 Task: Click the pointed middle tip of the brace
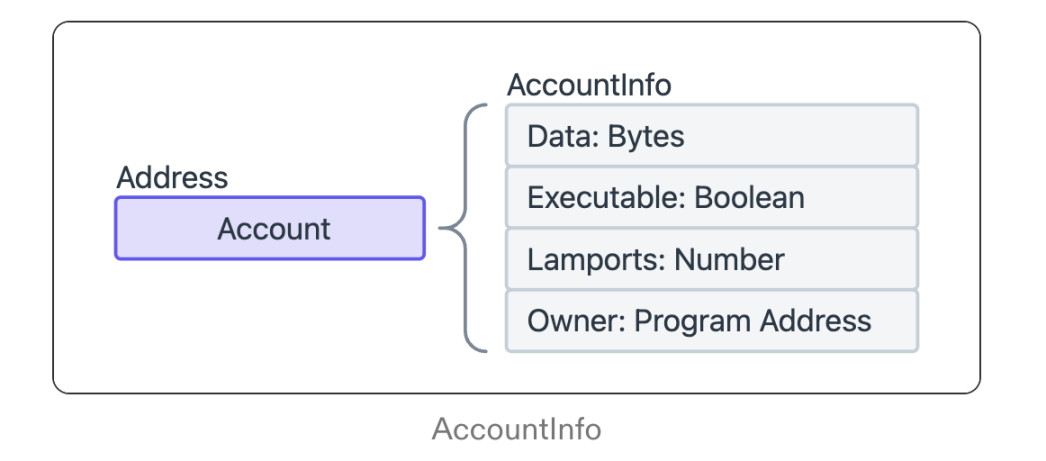(442, 229)
